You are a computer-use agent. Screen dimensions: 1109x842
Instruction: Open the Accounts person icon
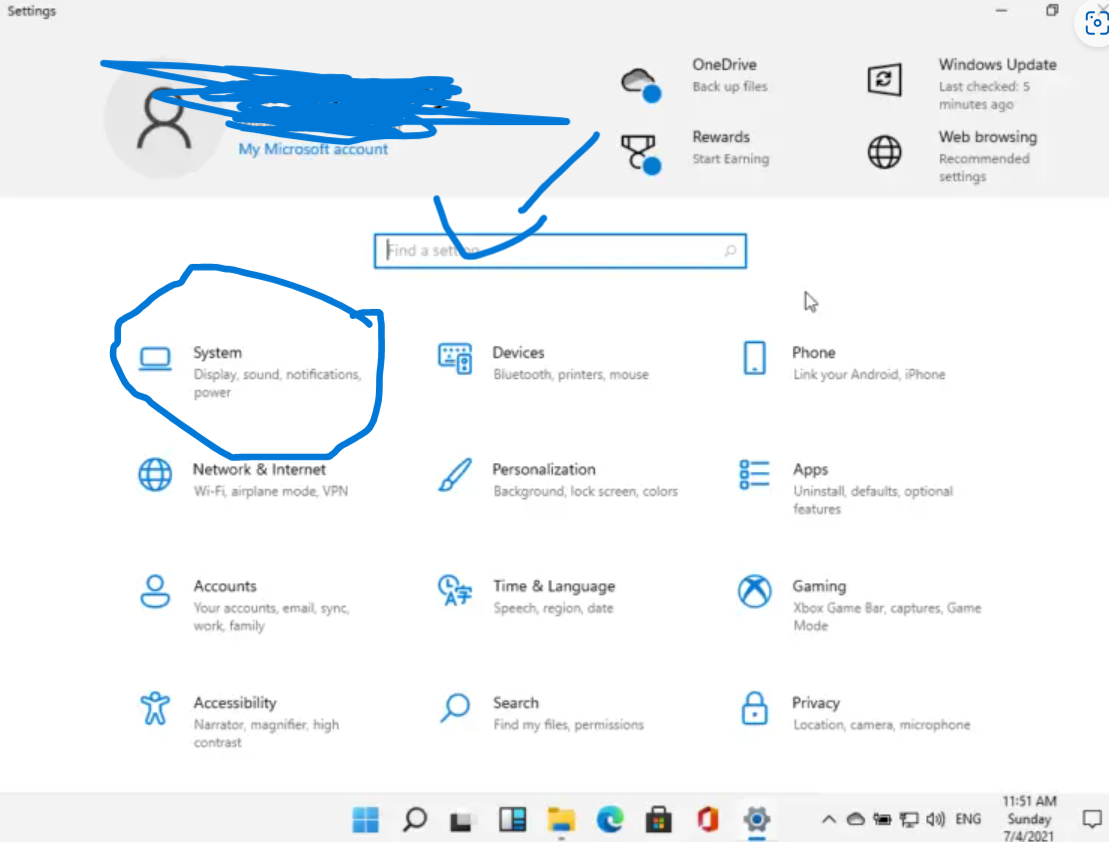point(155,592)
